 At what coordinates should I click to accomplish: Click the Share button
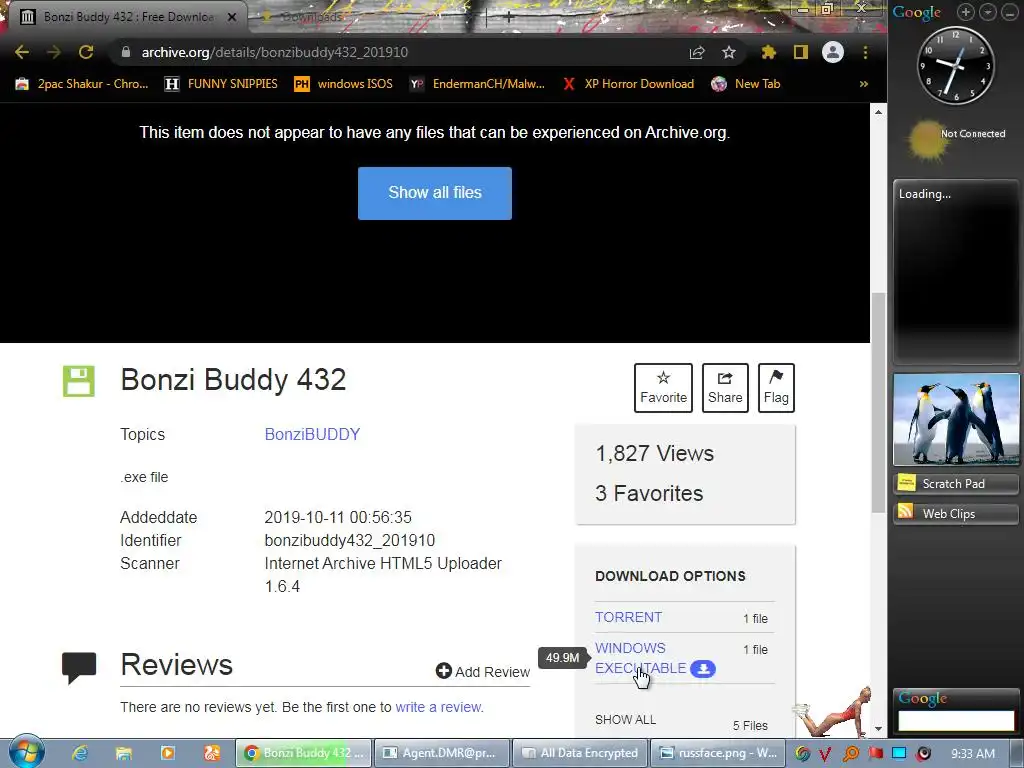[725, 388]
